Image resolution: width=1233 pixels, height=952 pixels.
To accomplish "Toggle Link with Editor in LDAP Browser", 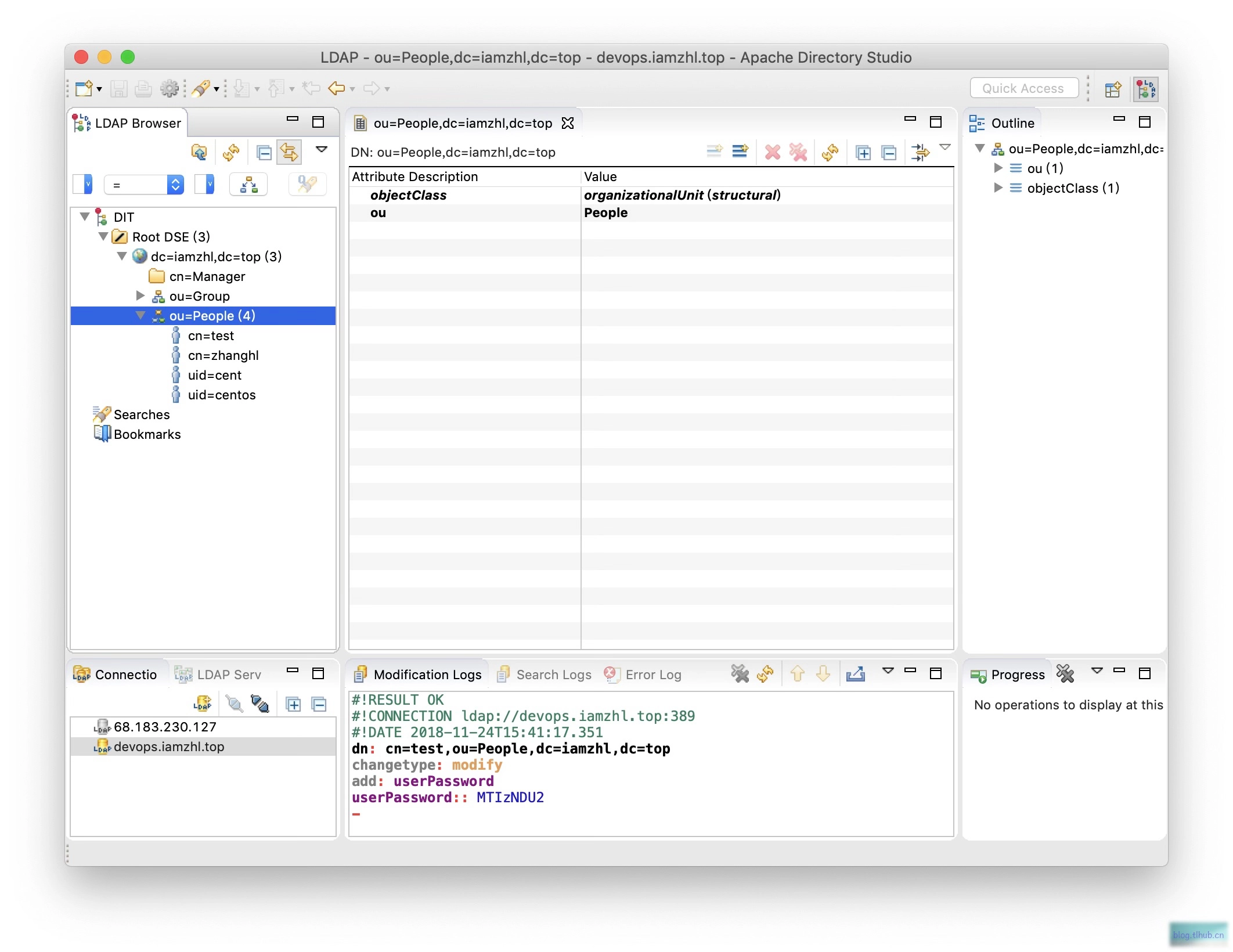I will pos(289,153).
